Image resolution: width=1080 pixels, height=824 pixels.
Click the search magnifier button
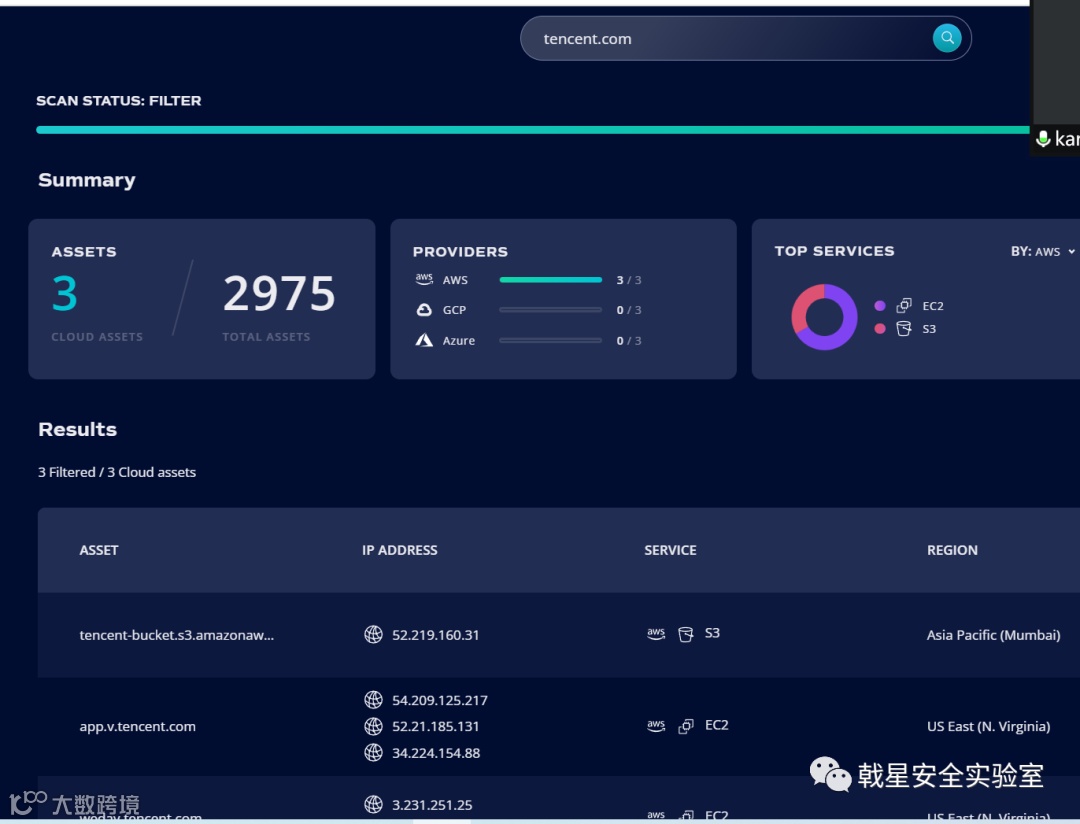pos(947,38)
